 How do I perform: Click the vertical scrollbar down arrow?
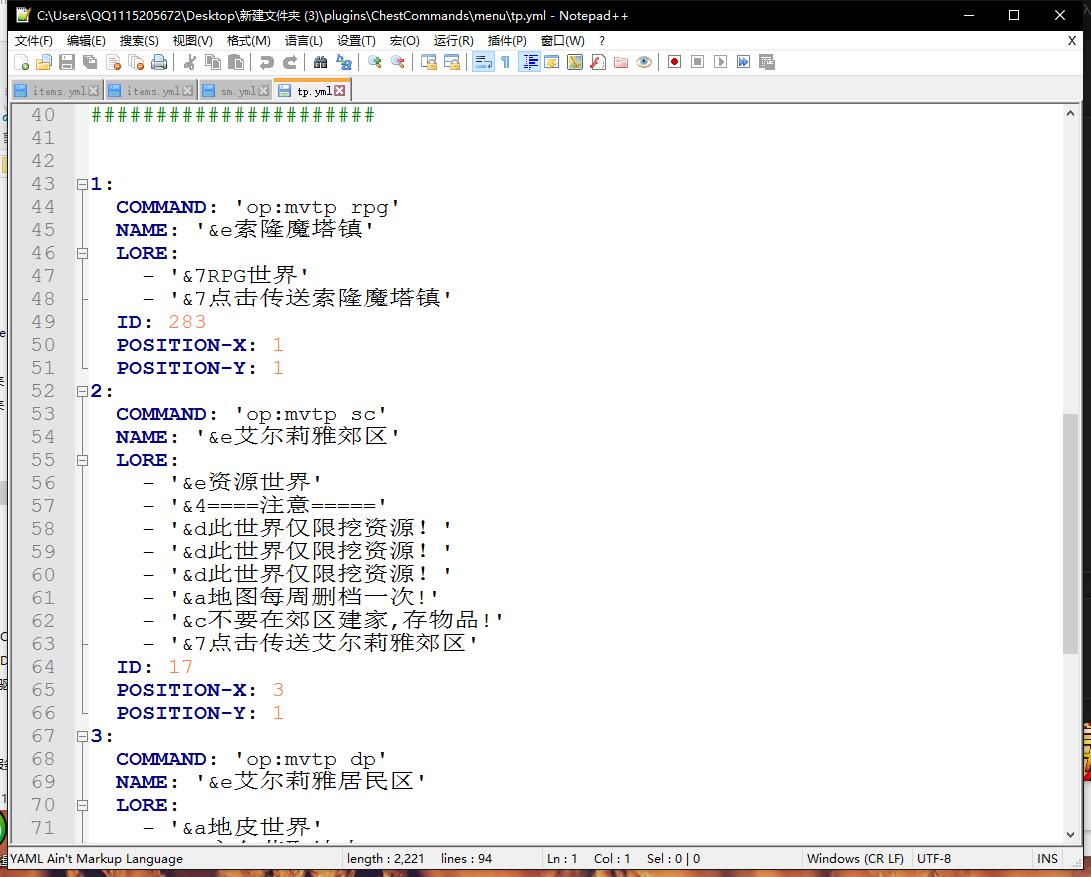click(x=1070, y=834)
